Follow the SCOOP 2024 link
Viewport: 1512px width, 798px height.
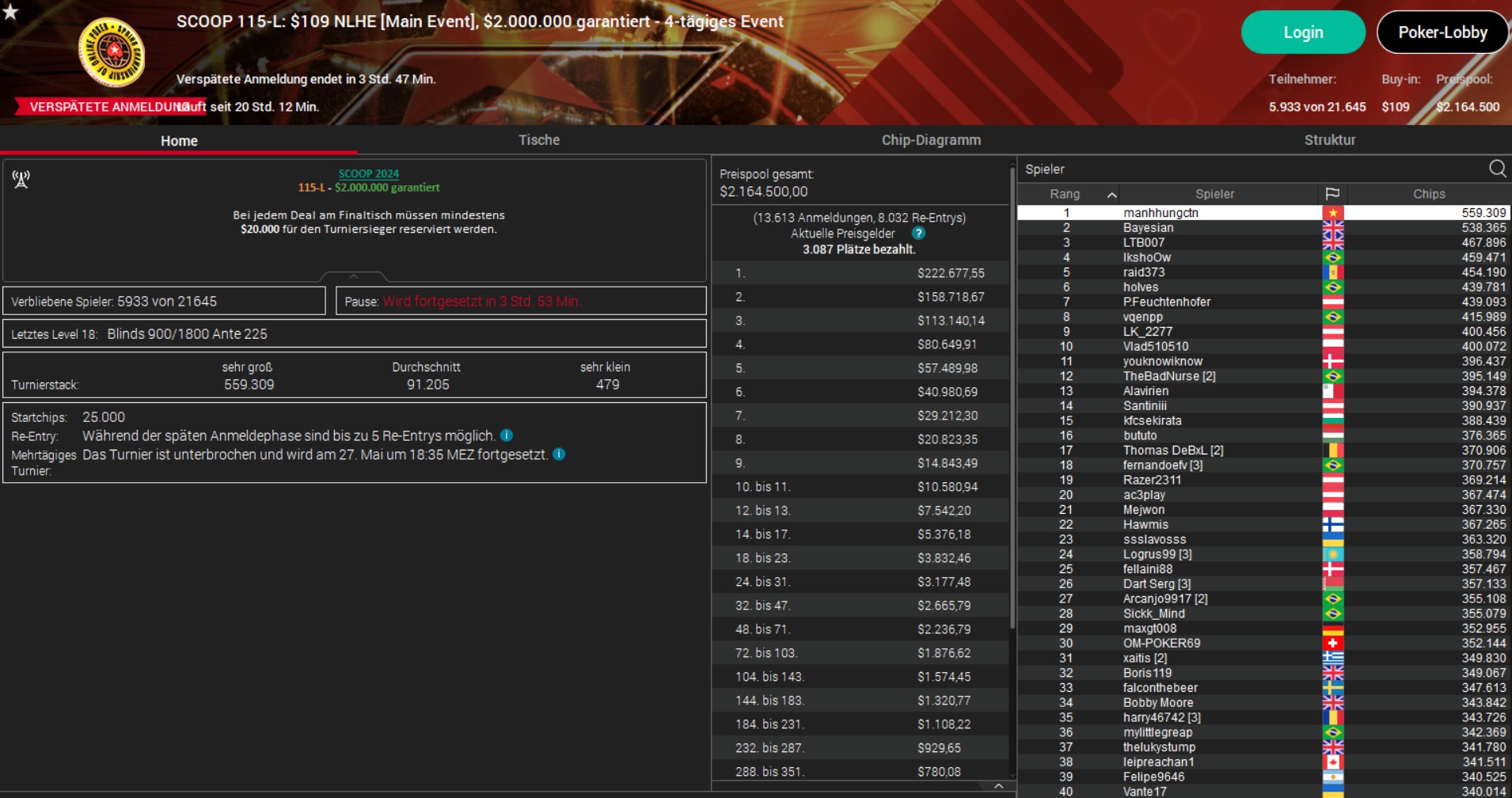(368, 173)
